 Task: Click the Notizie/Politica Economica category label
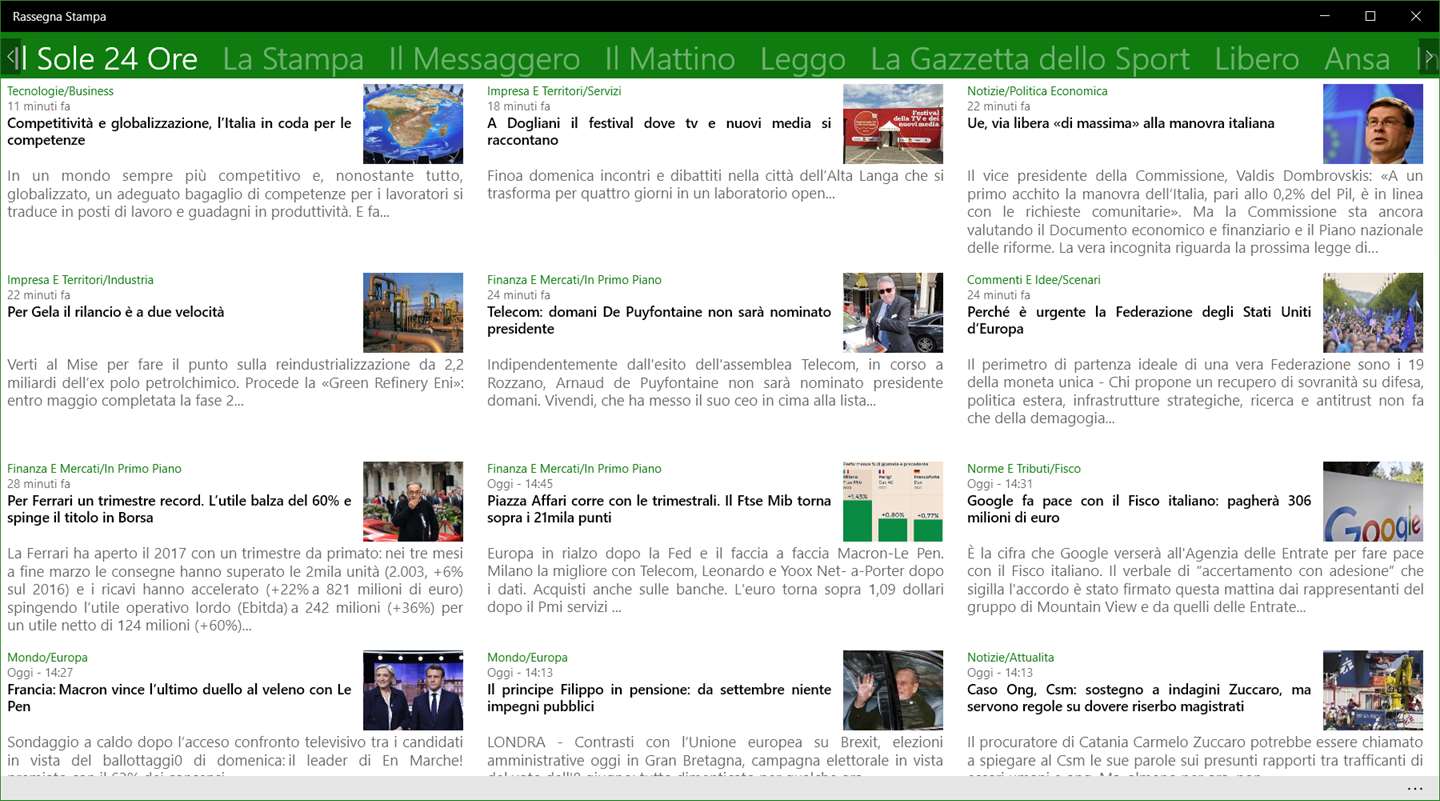tap(1037, 91)
